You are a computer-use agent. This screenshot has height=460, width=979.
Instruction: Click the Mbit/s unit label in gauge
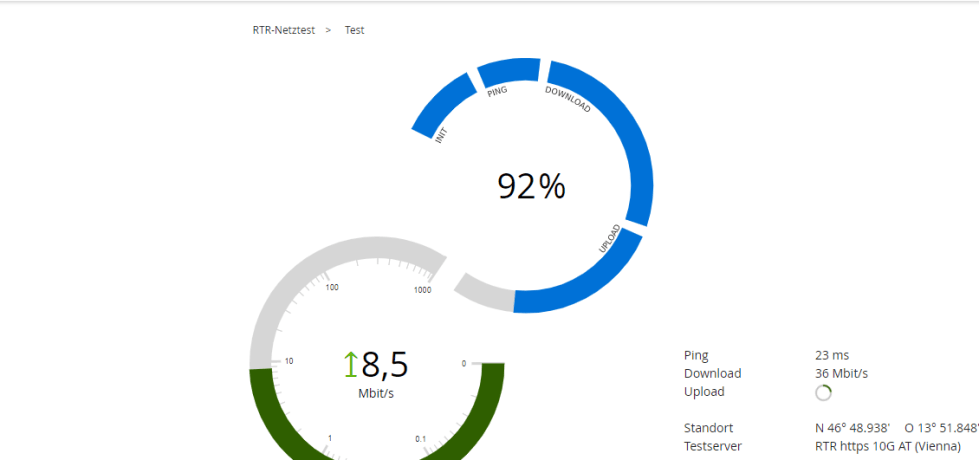pyautogui.click(x=376, y=393)
